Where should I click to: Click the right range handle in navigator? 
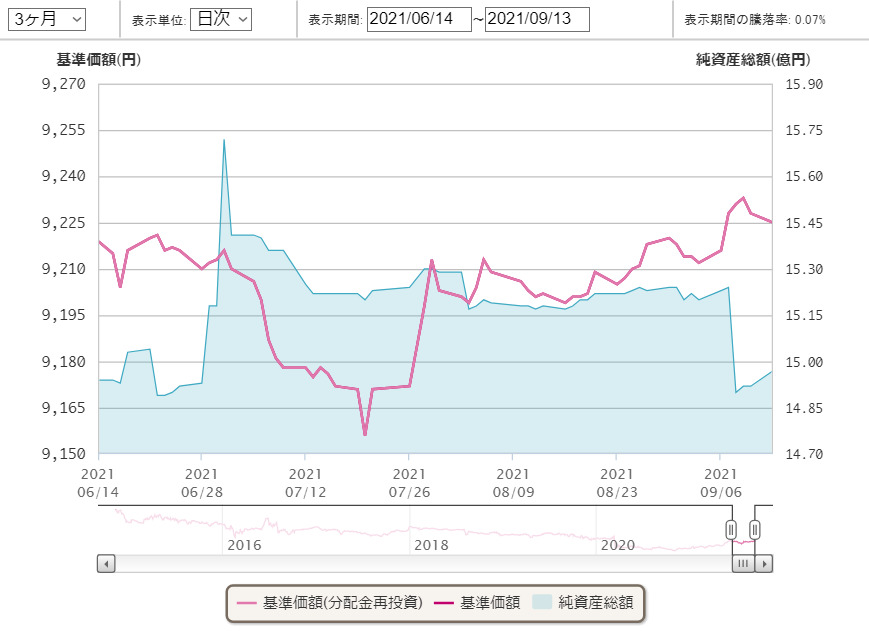[755, 529]
